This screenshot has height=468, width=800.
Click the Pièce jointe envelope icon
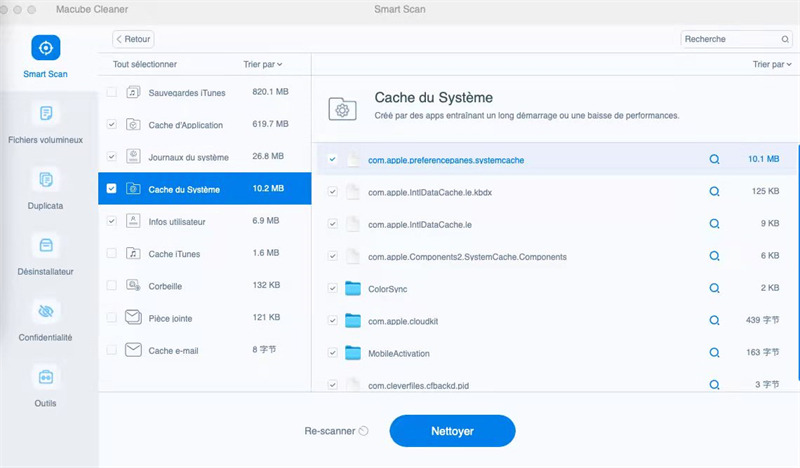(x=133, y=317)
